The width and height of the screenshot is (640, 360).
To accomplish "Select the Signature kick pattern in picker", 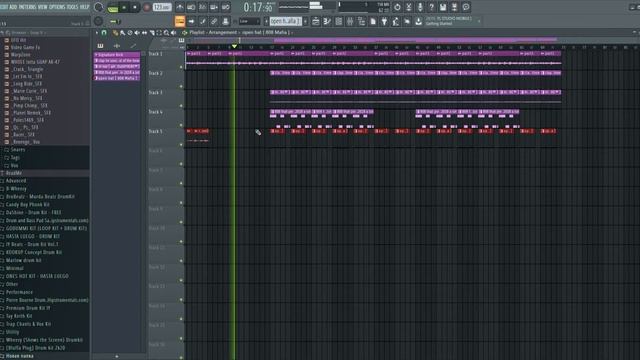I will click(x=117, y=54).
